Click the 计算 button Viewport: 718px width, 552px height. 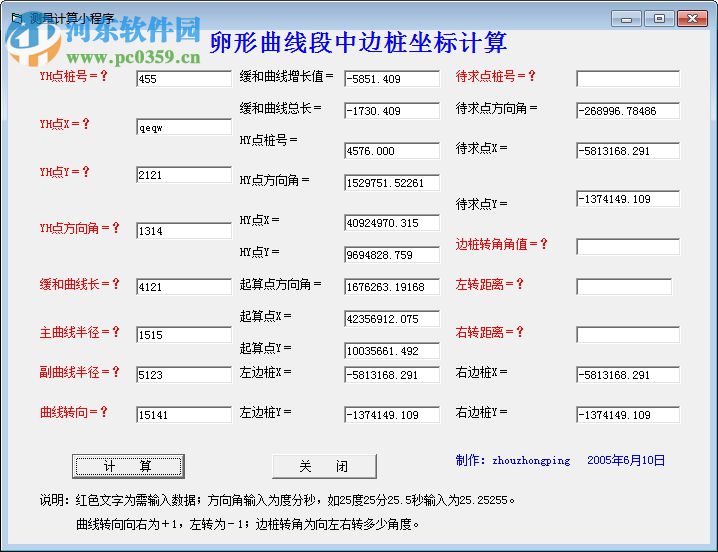click(x=128, y=466)
